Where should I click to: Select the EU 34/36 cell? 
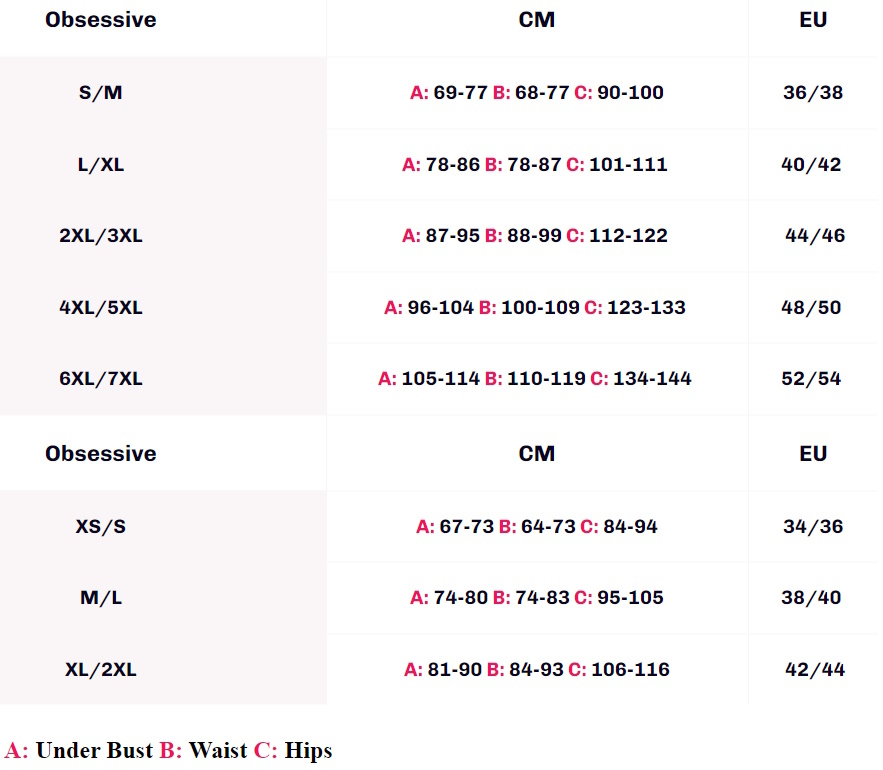tap(813, 526)
